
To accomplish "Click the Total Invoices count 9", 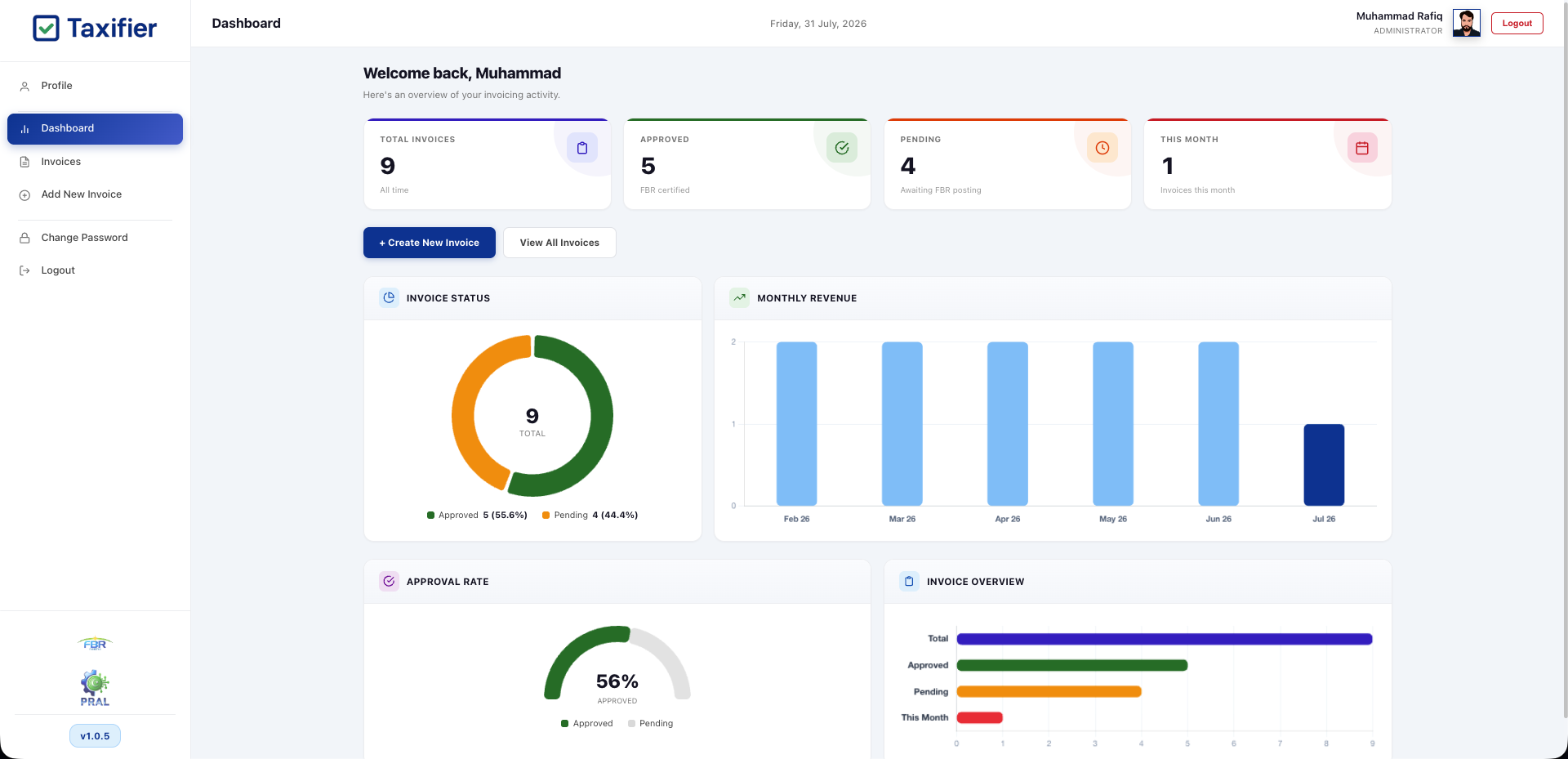I will 388,166.
